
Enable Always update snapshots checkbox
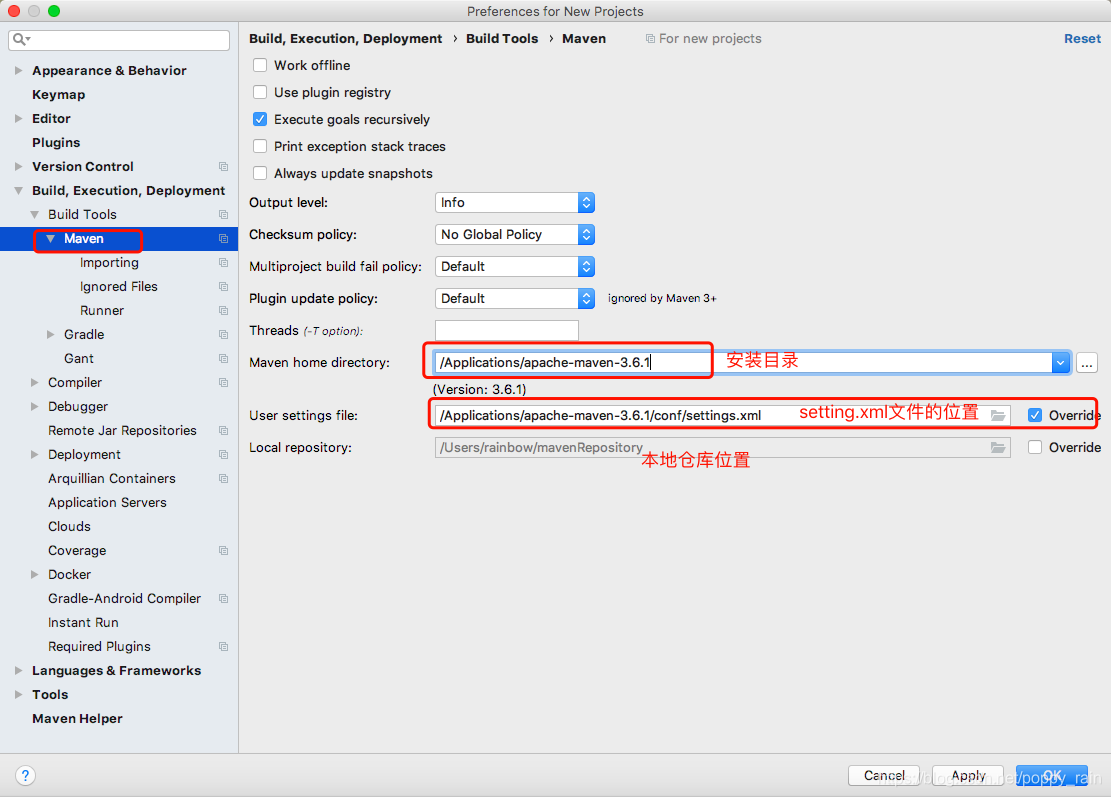coord(260,173)
